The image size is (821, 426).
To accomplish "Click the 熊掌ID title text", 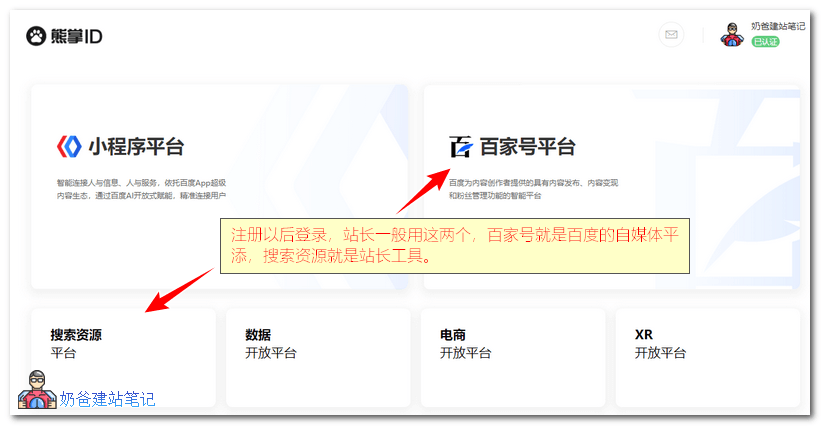I will point(76,36).
